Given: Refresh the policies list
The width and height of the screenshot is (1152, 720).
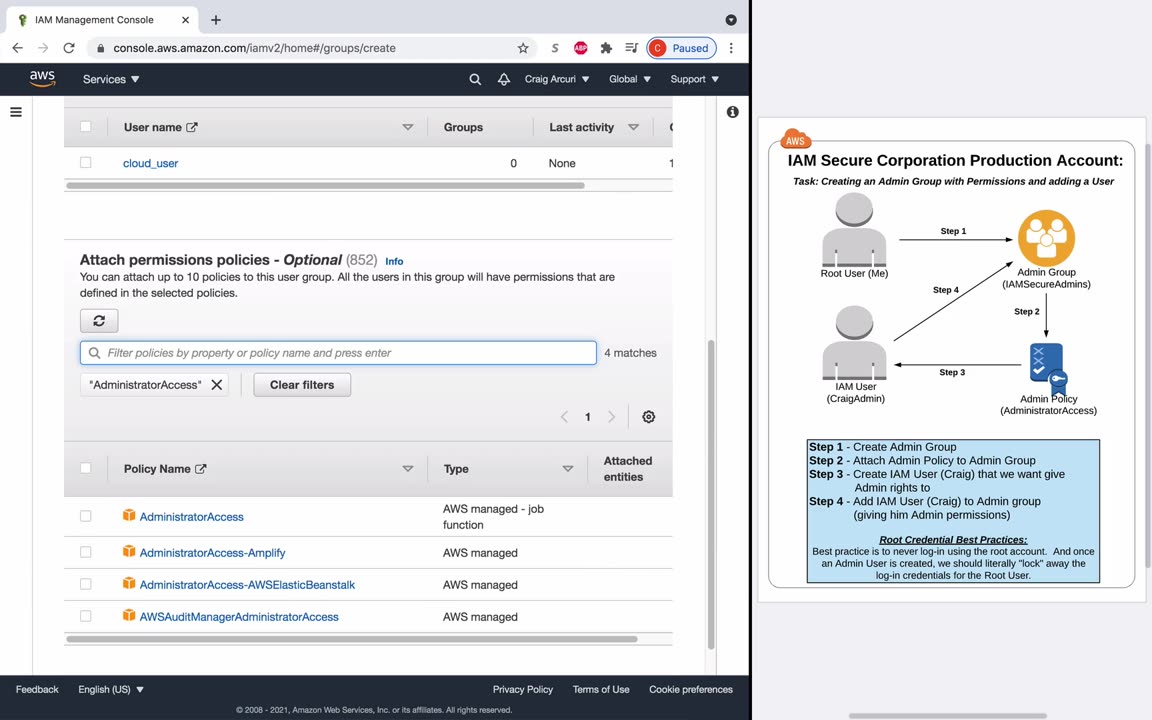Looking at the screenshot, I should (99, 320).
